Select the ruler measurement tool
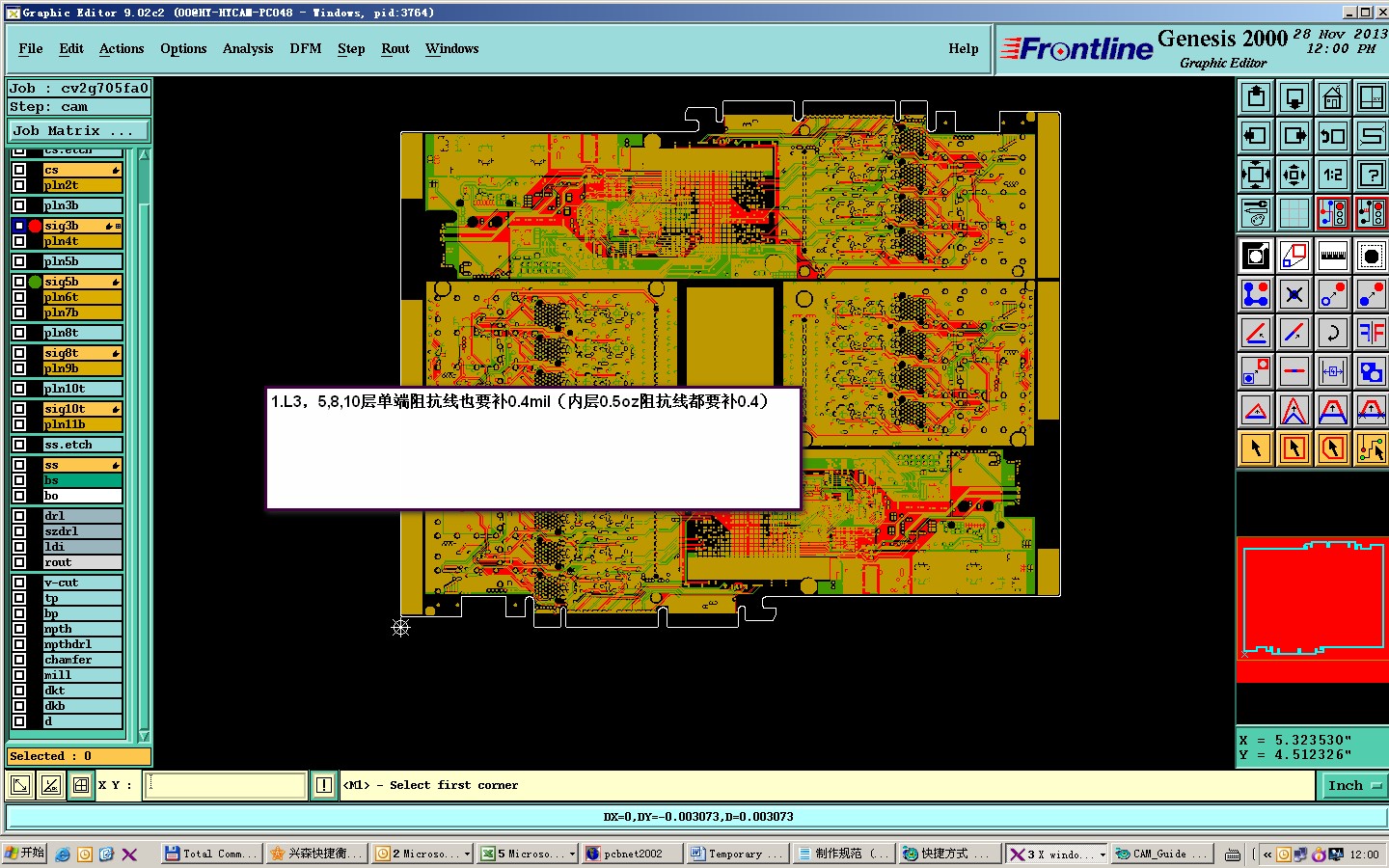The width and height of the screenshot is (1389, 868). pyautogui.click(x=1333, y=256)
